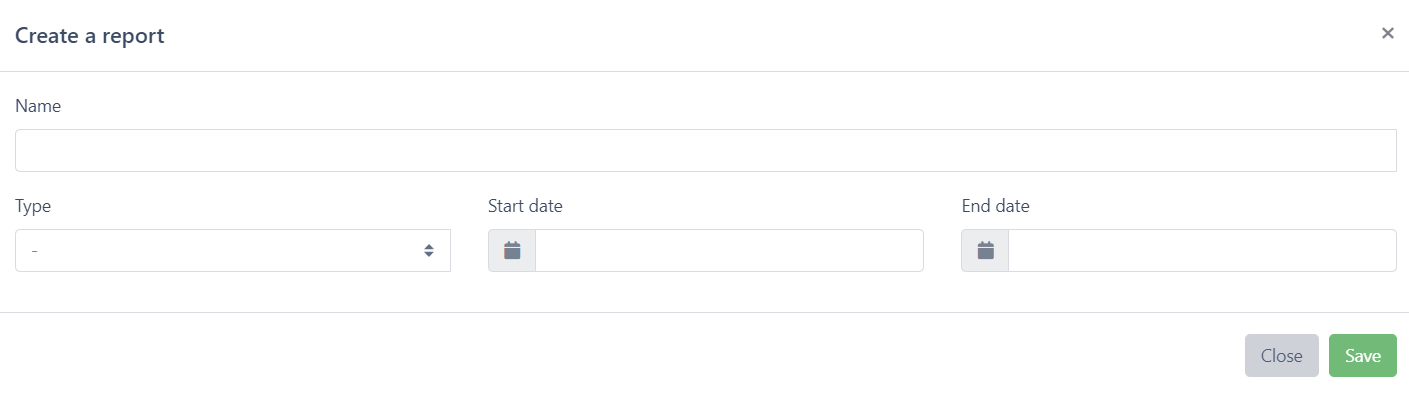Open the date picker for Start date
This screenshot has height=393, width=1409.
pos(512,250)
